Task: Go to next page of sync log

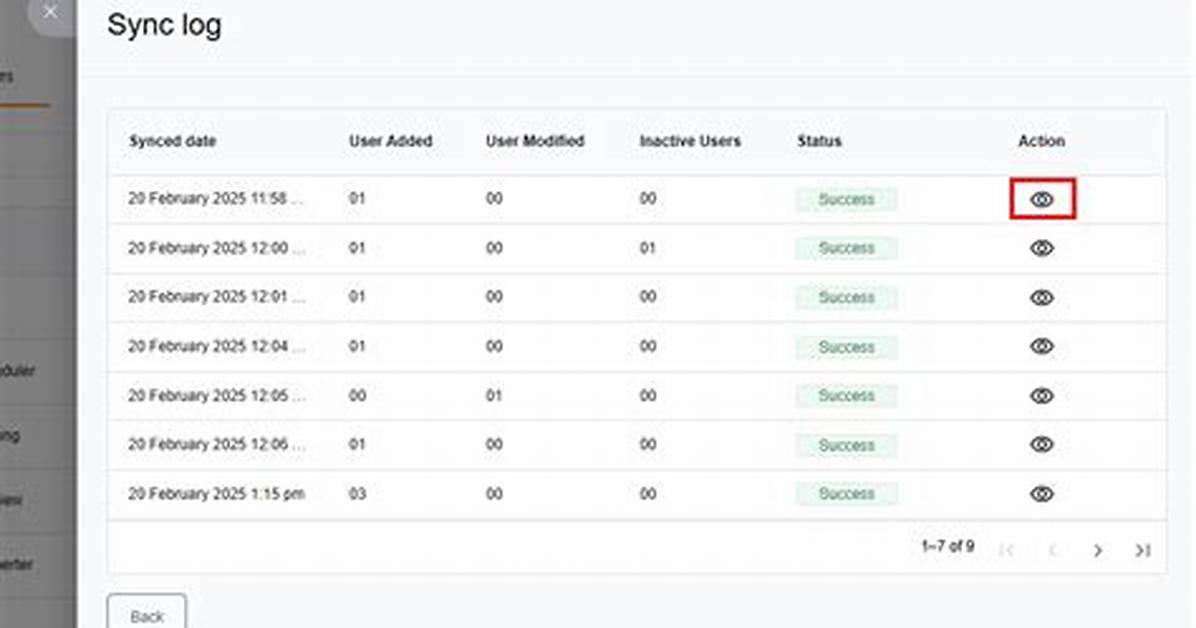Action: coord(1098,550)
